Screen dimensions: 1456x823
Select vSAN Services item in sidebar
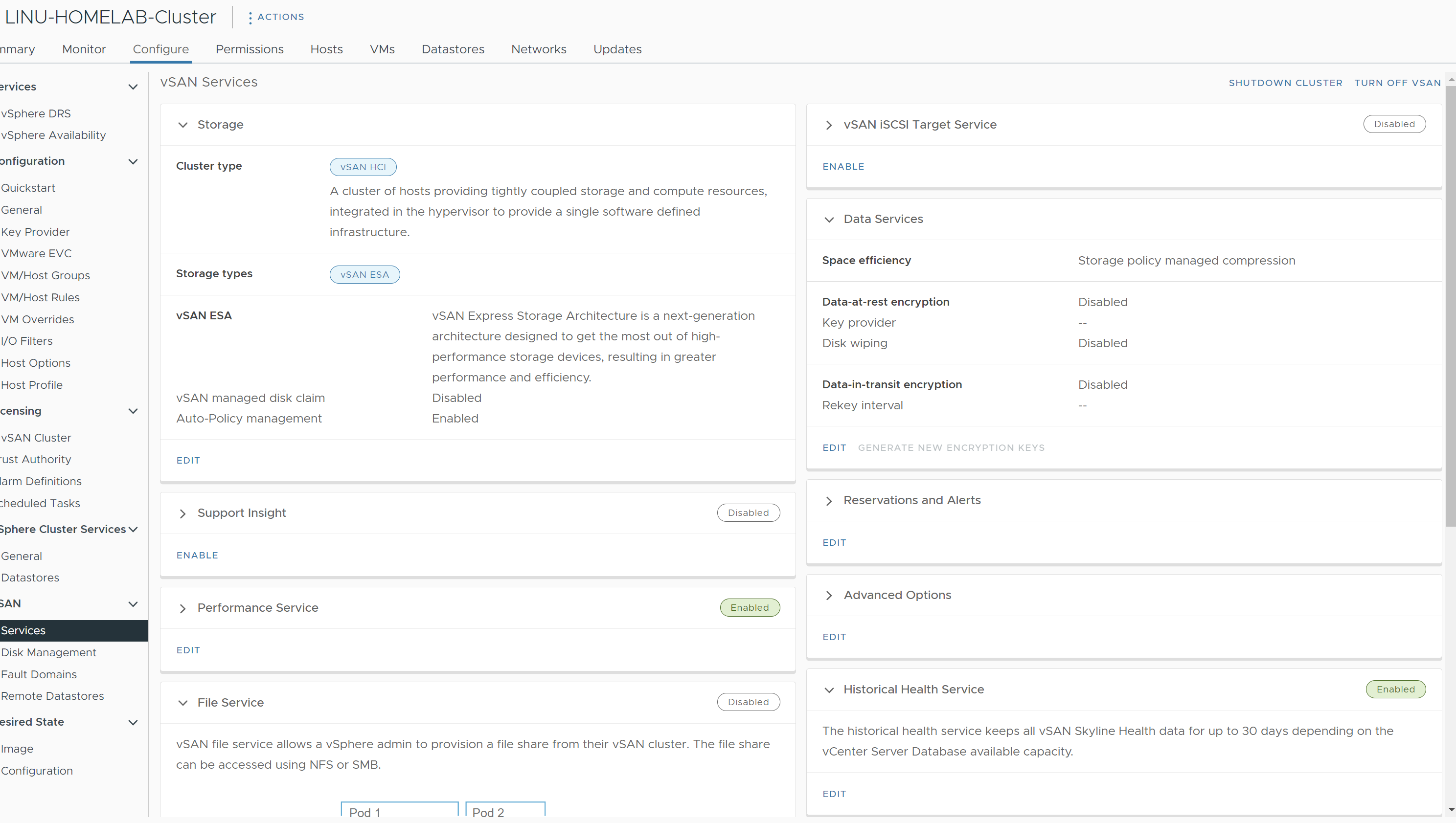pyautogui.click(x=74, y=631)
